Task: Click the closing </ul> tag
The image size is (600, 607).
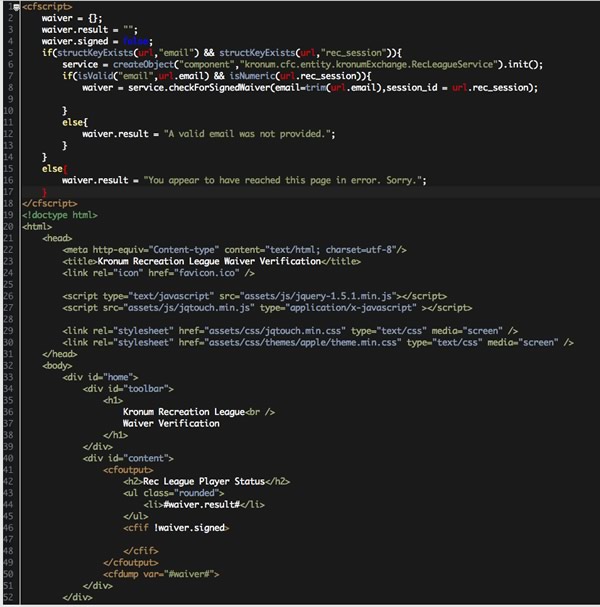Action: (135, 517)
